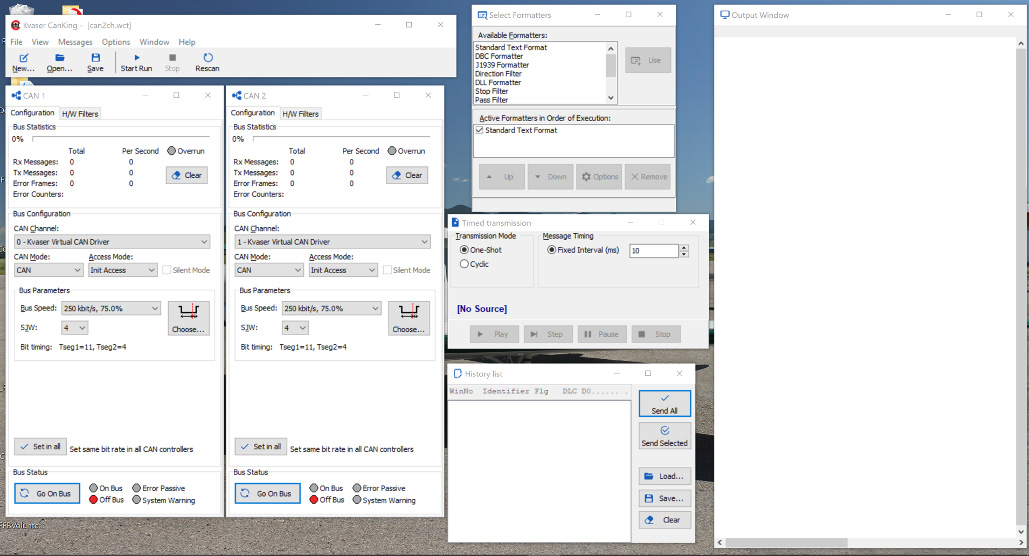This screenshot has width=1029, height=556.
Task: Click Set in all in CAN 2
Action: pos(261,446)
